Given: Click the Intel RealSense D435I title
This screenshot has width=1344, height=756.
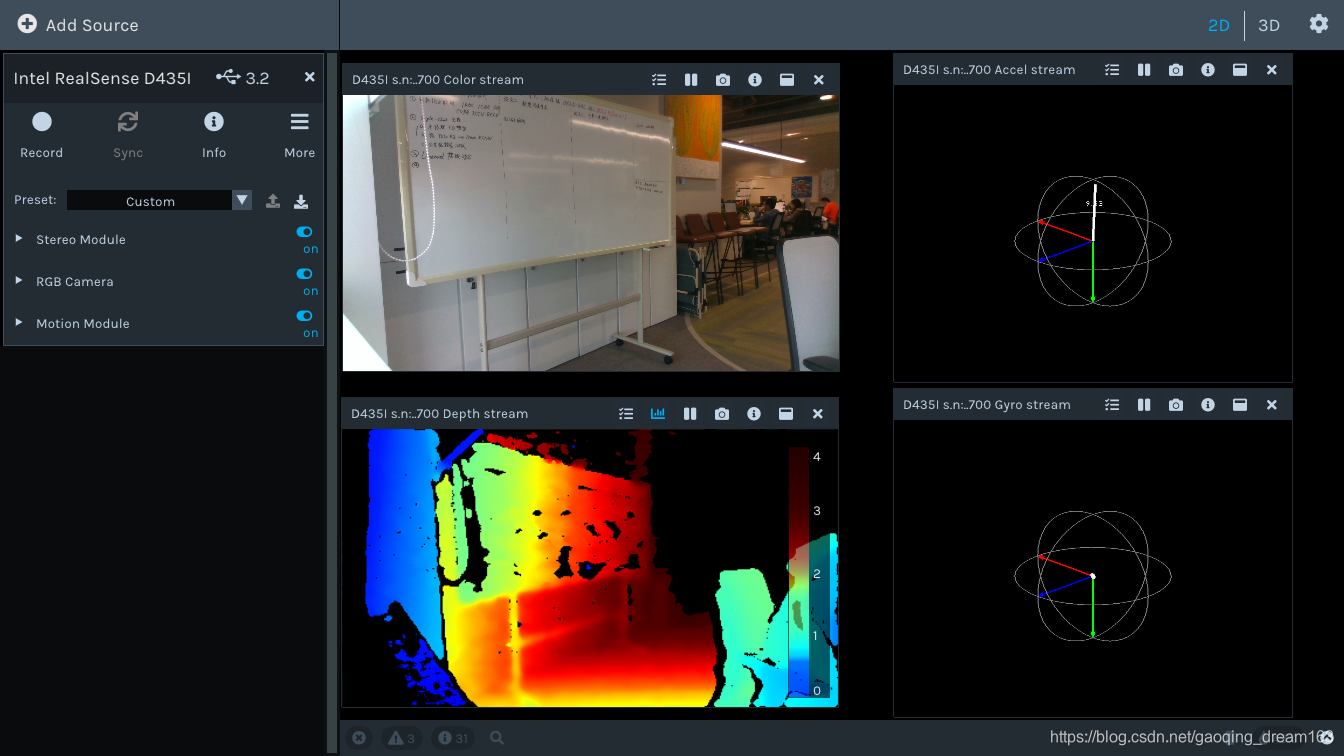Looking at the screenshot, I should click(x=102, y=78).
